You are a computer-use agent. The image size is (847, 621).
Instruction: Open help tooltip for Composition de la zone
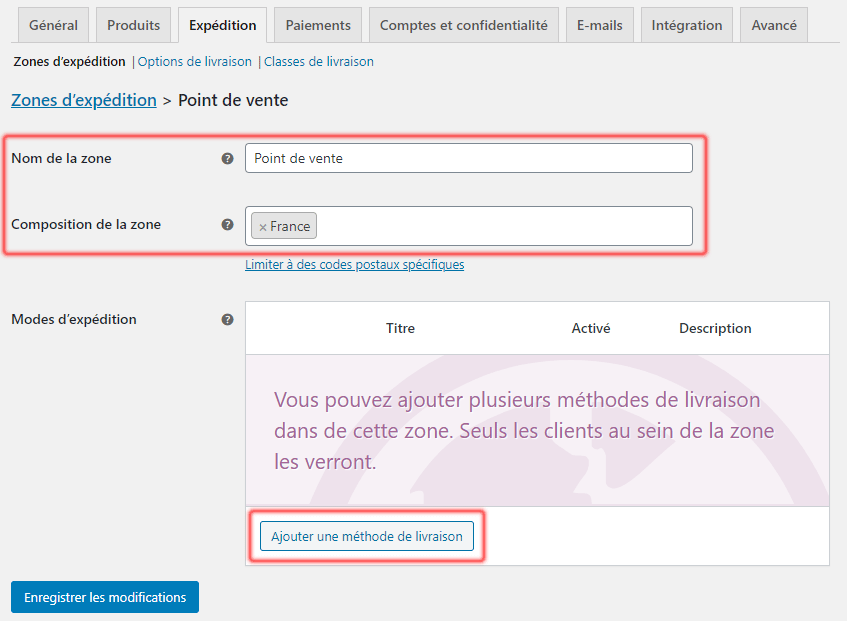click(227, 225)
